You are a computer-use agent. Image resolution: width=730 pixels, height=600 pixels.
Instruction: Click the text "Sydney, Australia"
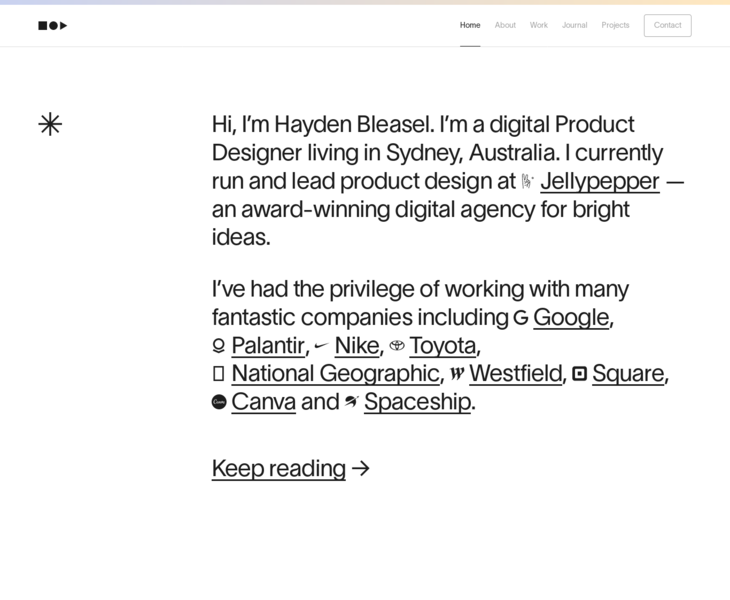[471, 153]
